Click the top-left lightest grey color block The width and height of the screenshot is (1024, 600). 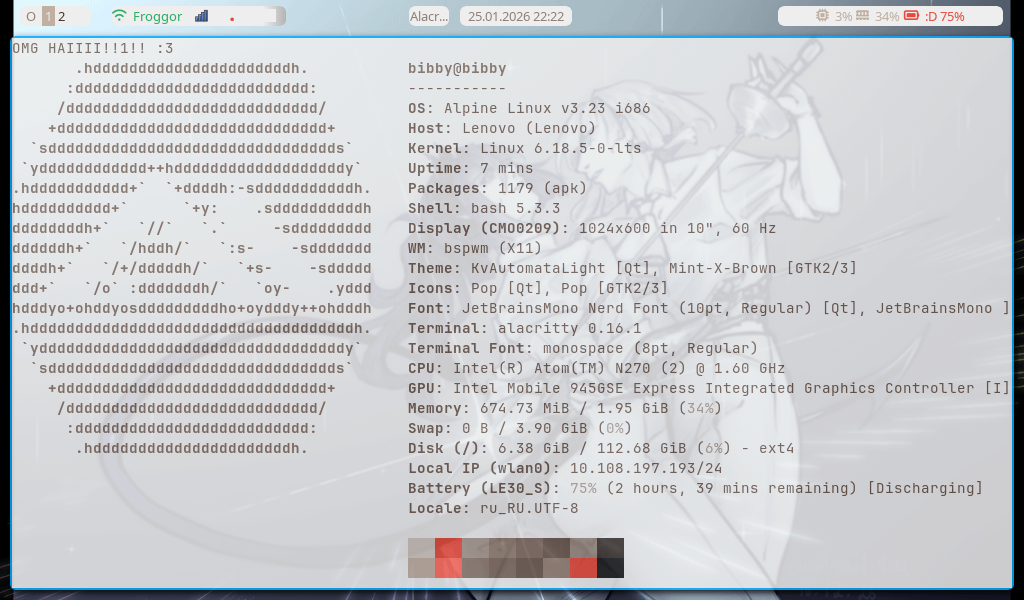coord(421,548)
